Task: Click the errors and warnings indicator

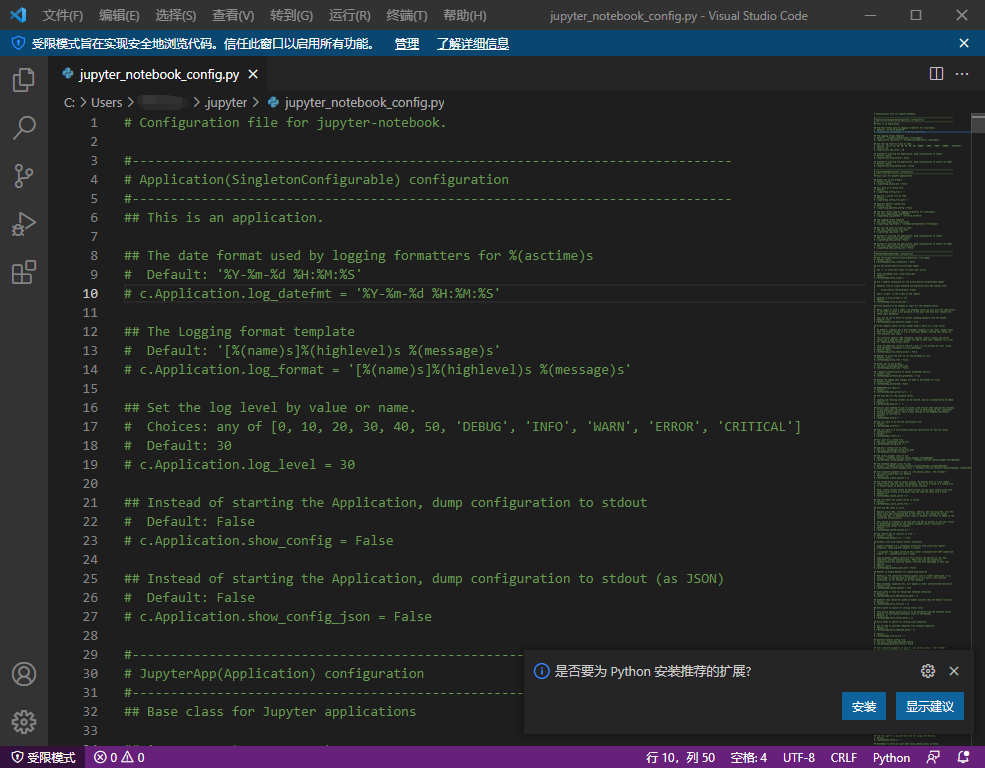Action: point(119,757)
